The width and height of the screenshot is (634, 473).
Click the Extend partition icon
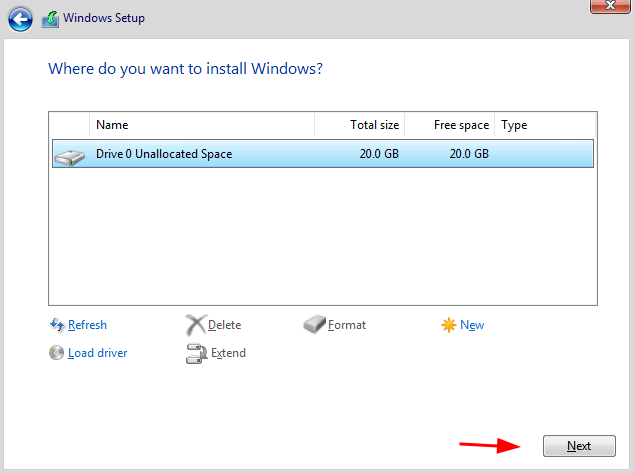click(196, 353)
